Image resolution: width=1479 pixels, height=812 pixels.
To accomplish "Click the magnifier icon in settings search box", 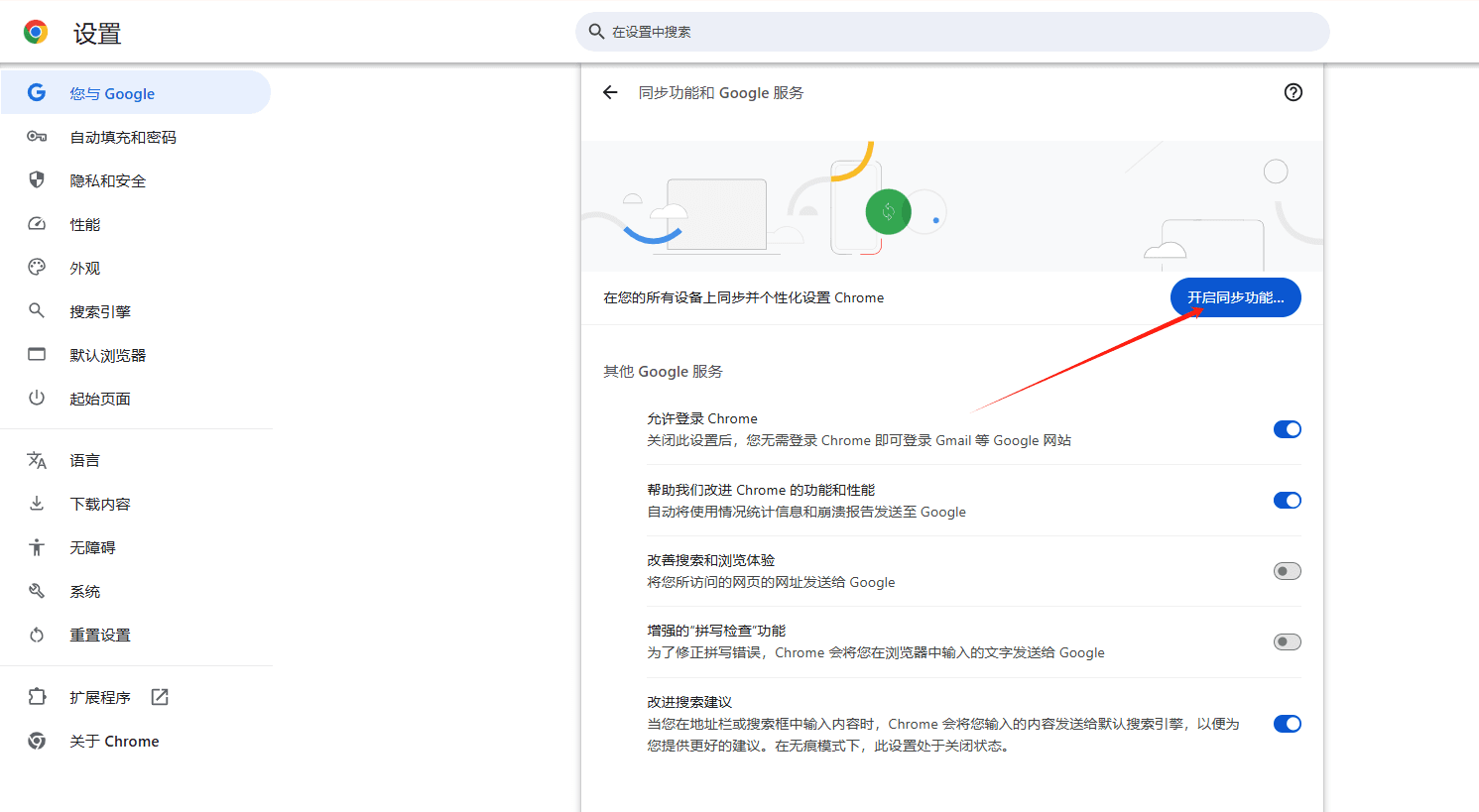I will 596,32.
